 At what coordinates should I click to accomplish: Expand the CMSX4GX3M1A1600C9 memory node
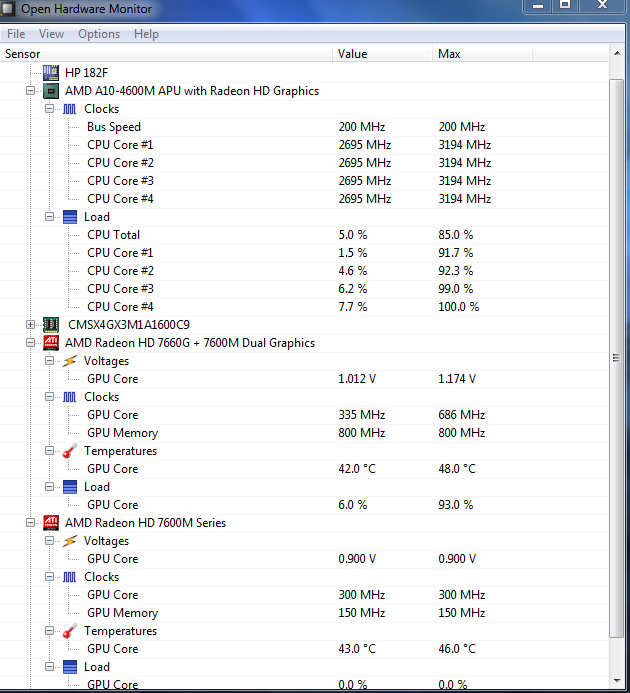point(30,324)
